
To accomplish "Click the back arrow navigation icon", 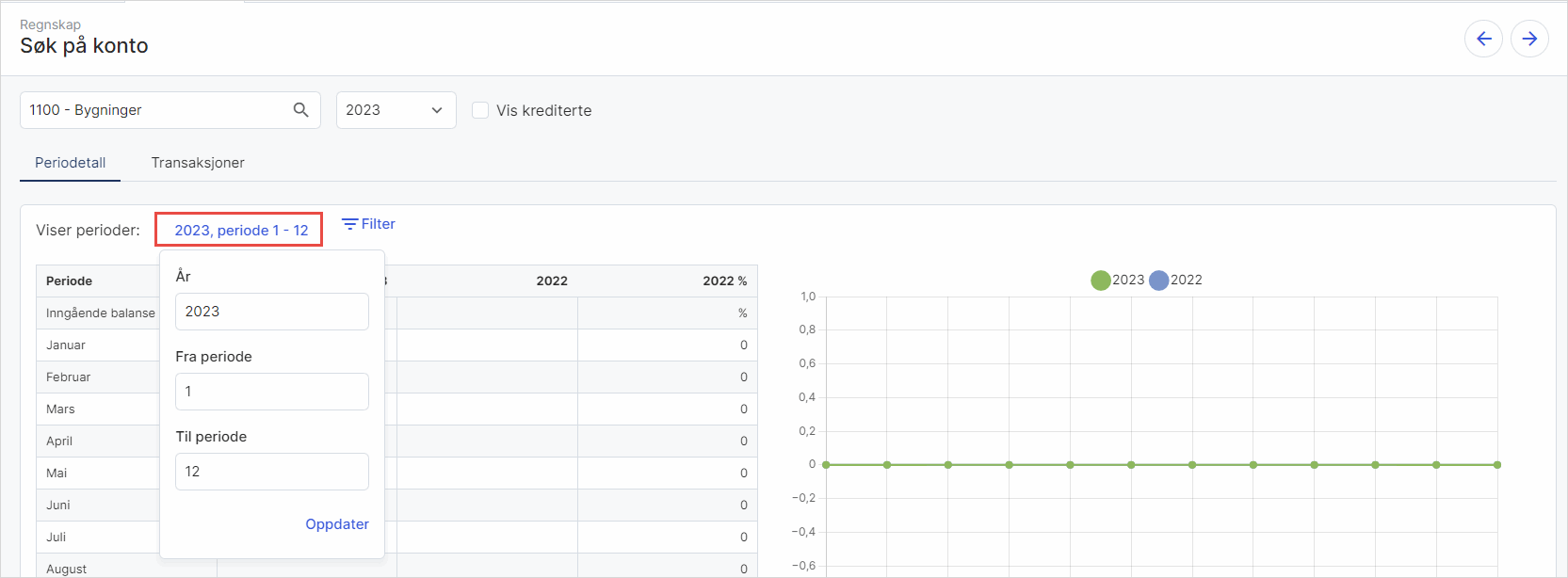I will pos(1483,39).
